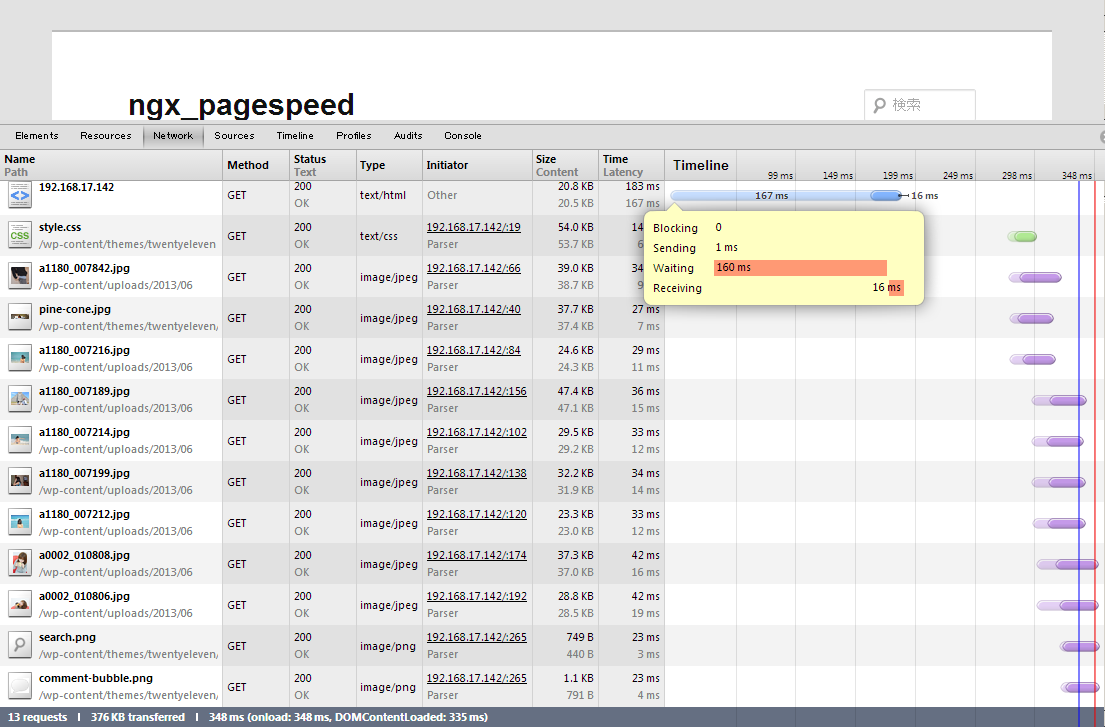Open the Audits tab
The height and width of the screenshot is (727, 1105).
click(408, 136)
